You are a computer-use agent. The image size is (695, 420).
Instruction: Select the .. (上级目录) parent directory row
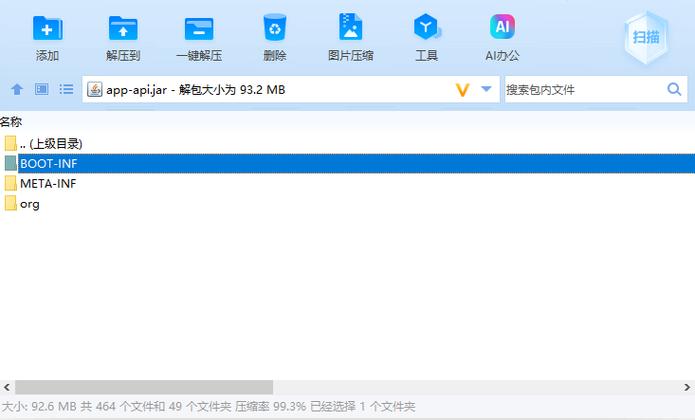(348, 144)
